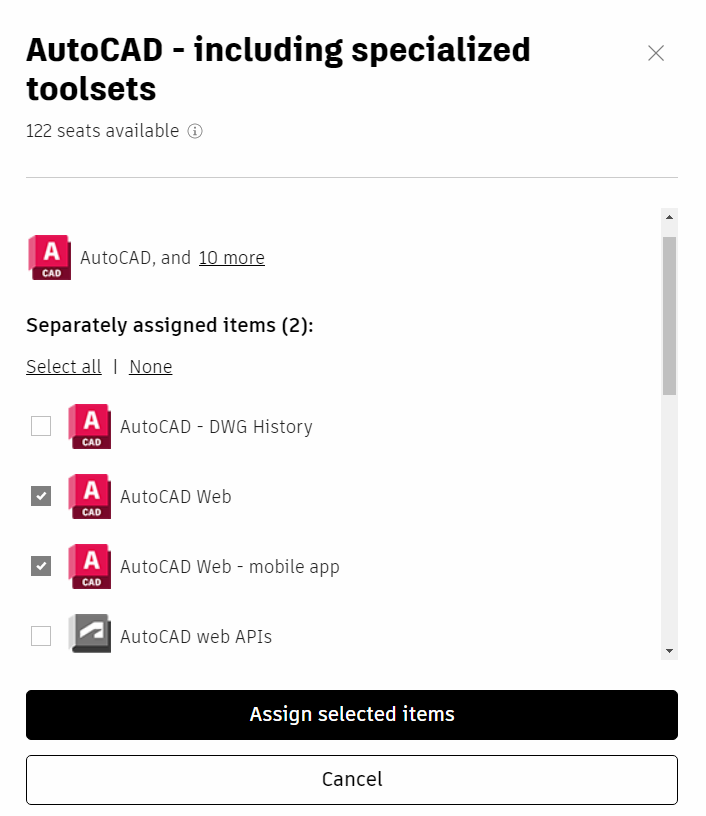
Task: Click the 'AutoCAD Web - mobile app' label
Action: click(x=230, y=567)
